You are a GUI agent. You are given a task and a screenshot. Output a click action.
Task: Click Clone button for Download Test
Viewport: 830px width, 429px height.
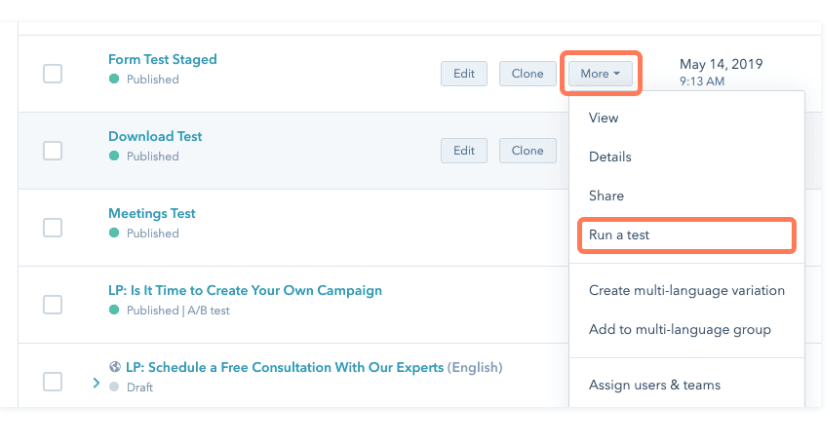[527, 150]
